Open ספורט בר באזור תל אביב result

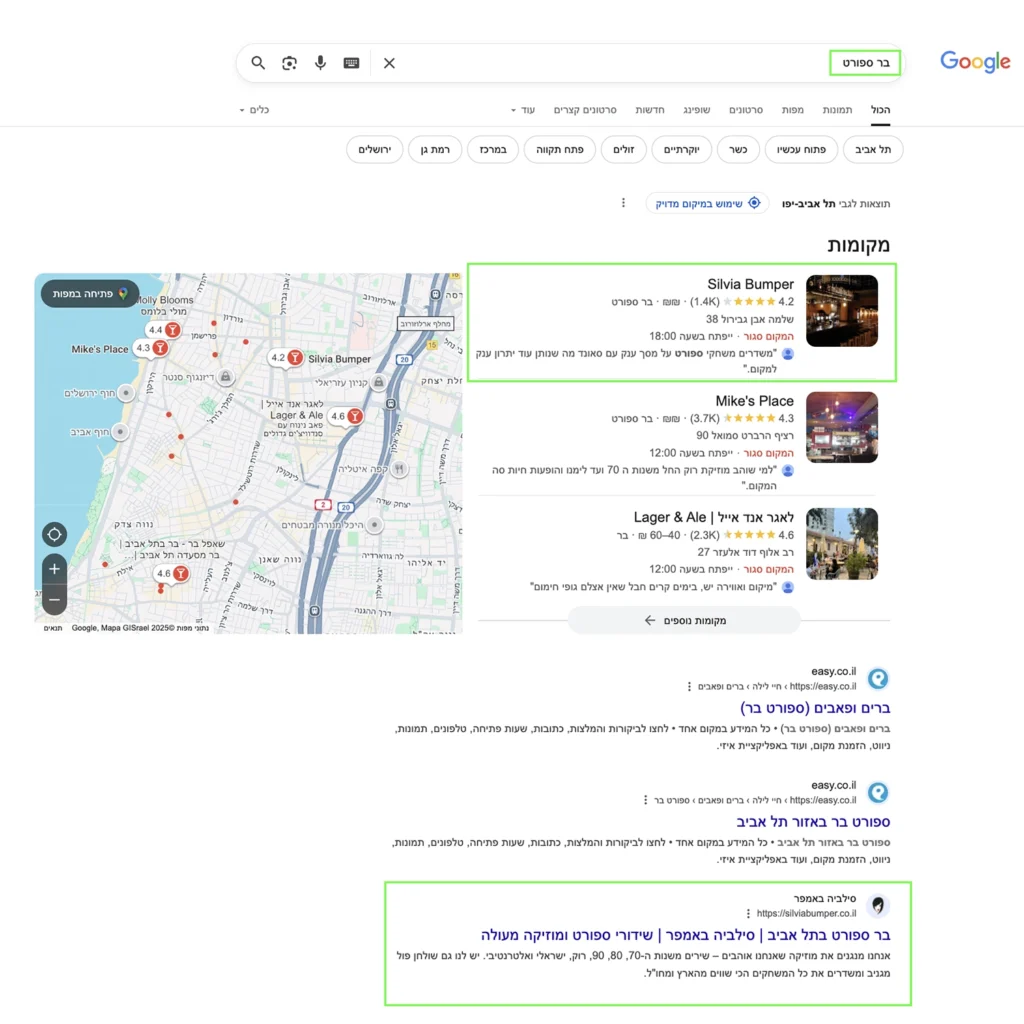(x=813, y=821)
